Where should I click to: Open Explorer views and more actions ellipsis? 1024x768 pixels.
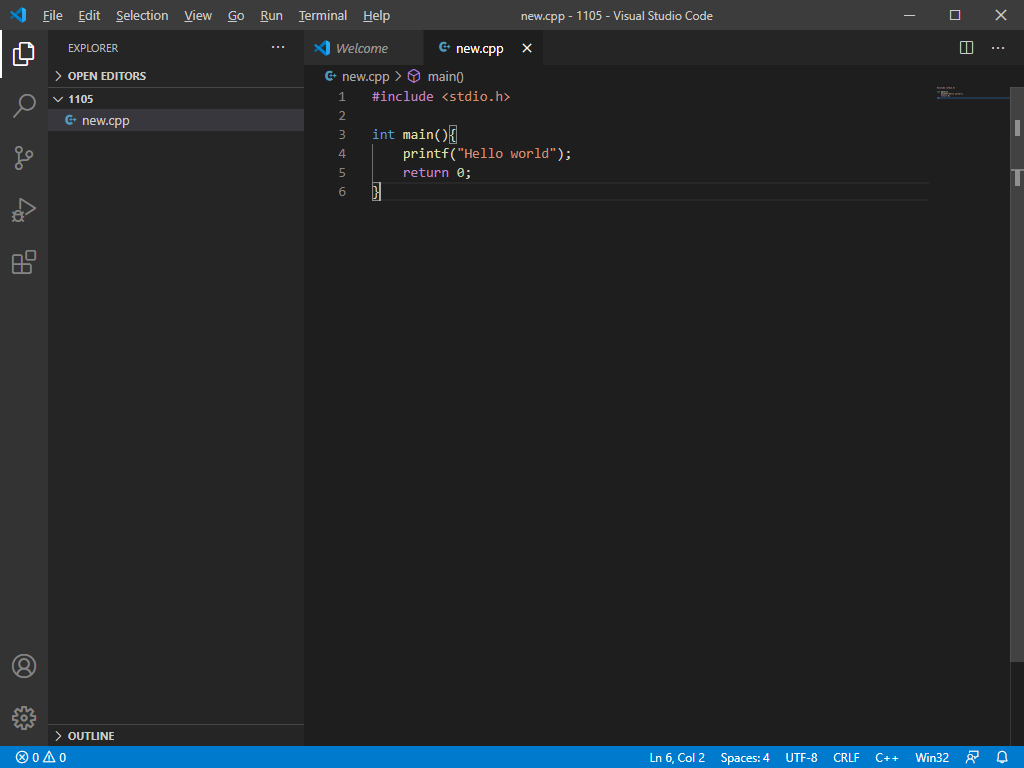click(x=278, y=48)
